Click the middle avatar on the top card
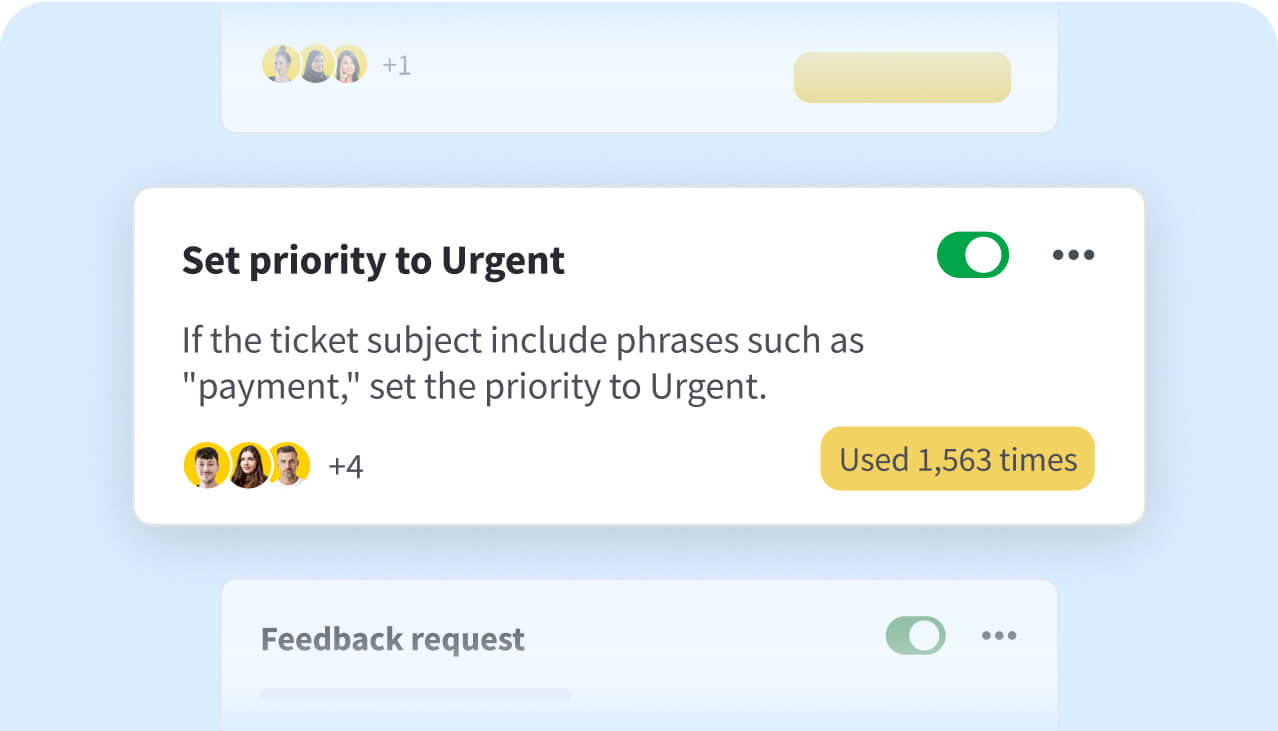Image resolution: width=1278 pixels, height=731 pixels. coord(314,64)
